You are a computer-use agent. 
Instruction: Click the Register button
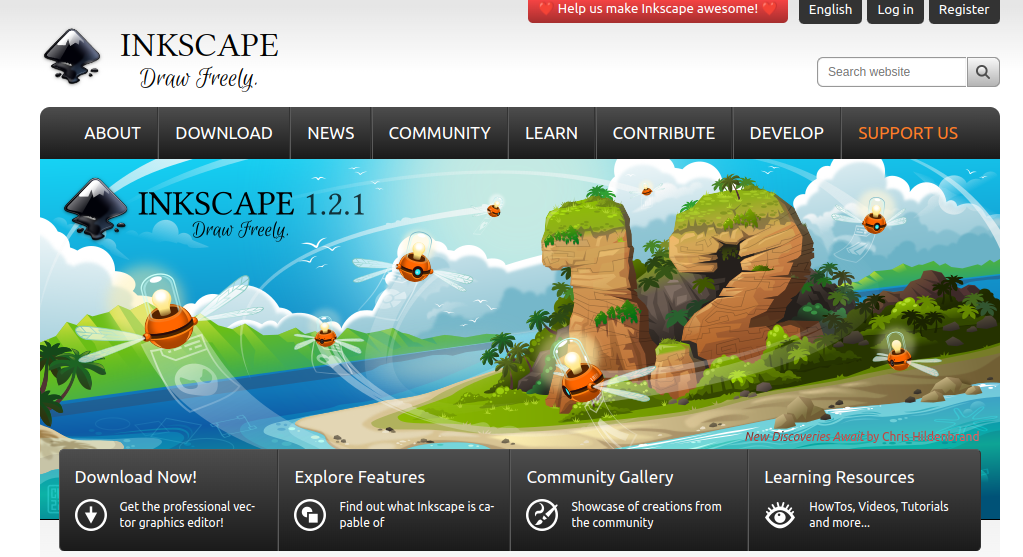pos(964,10)
